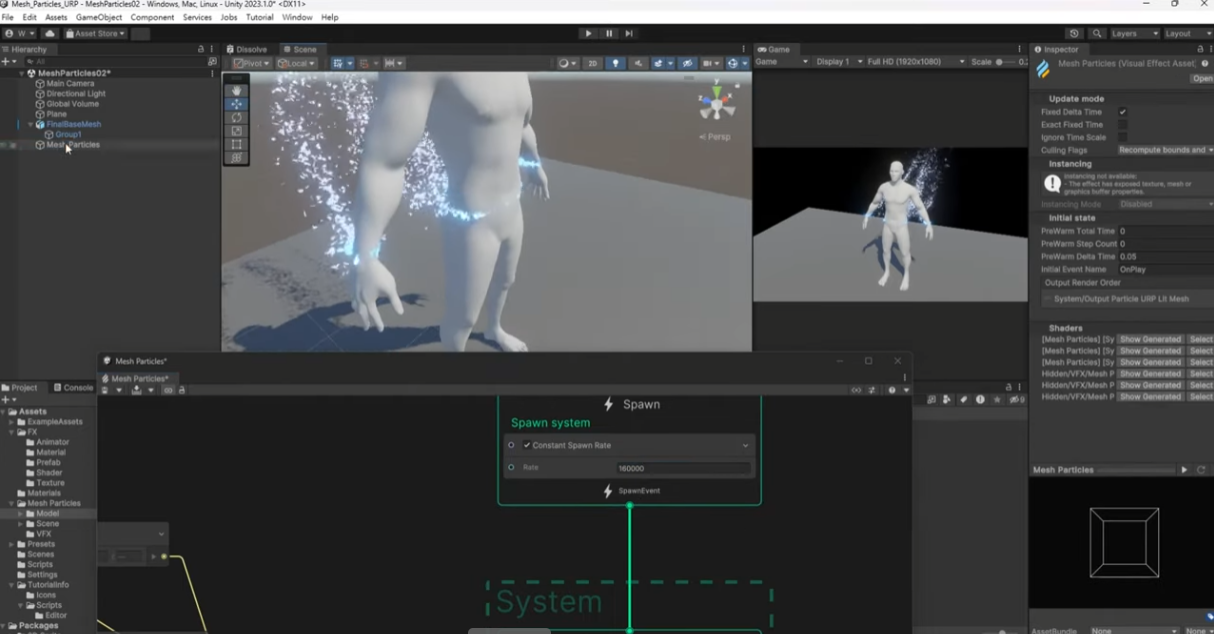
Task: Click Show Generated for the first Mesh Particles shader
Action: coord(1150,339)
